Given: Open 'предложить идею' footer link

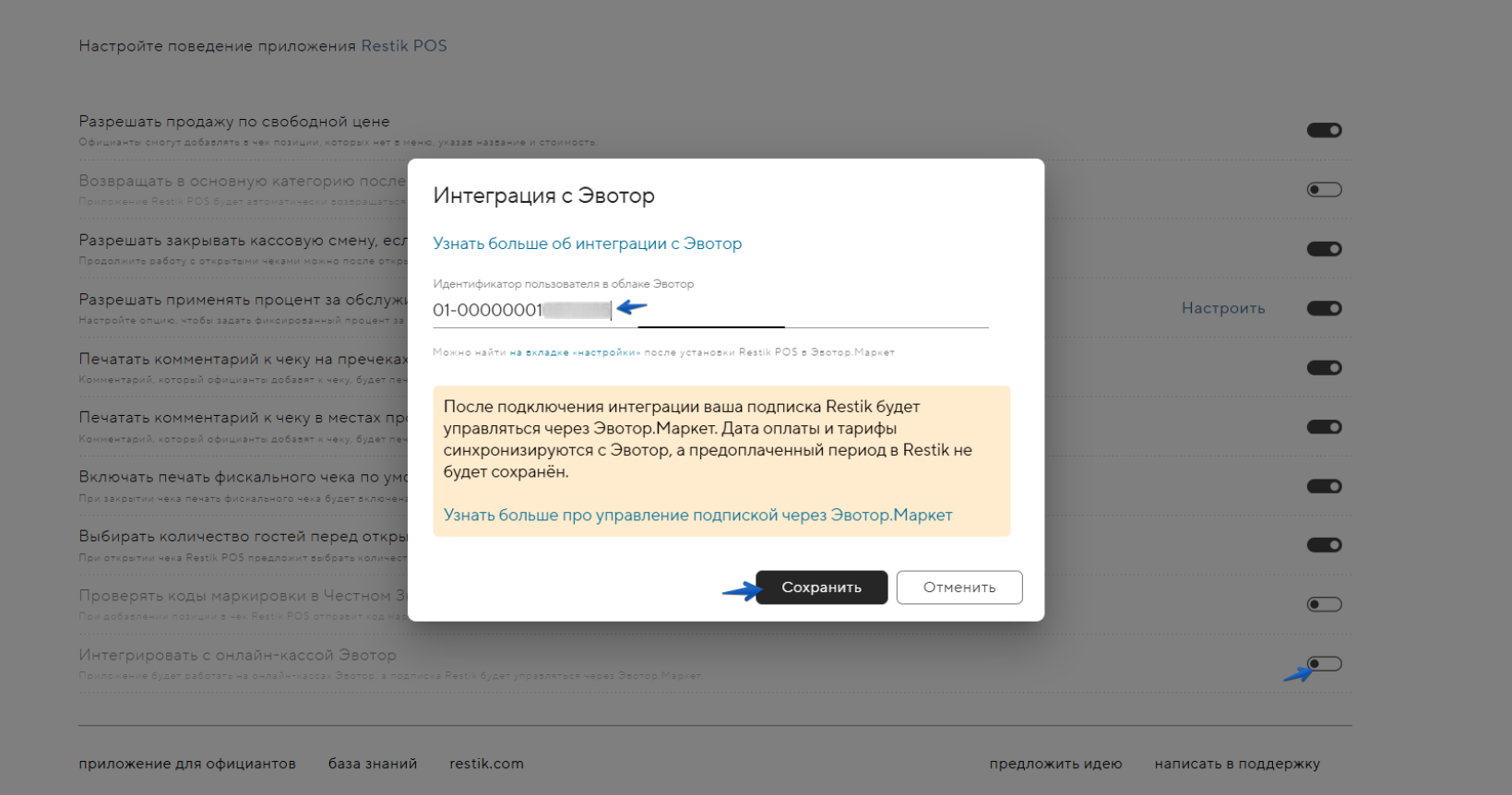Looking at the screenshot, I should pyautogui.click(x=1055, y=764).
